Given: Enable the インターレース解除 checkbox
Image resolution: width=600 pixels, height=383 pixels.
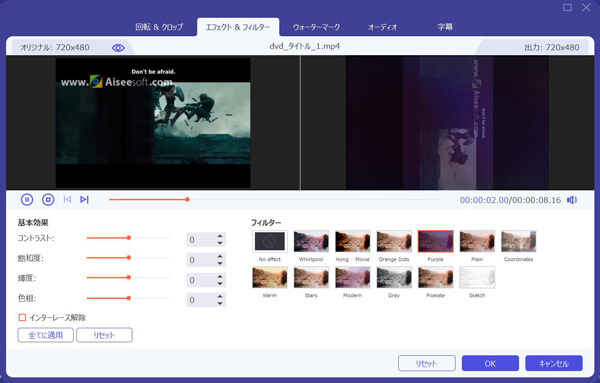Looking at the screenshot, I should (x=22, y=317).
